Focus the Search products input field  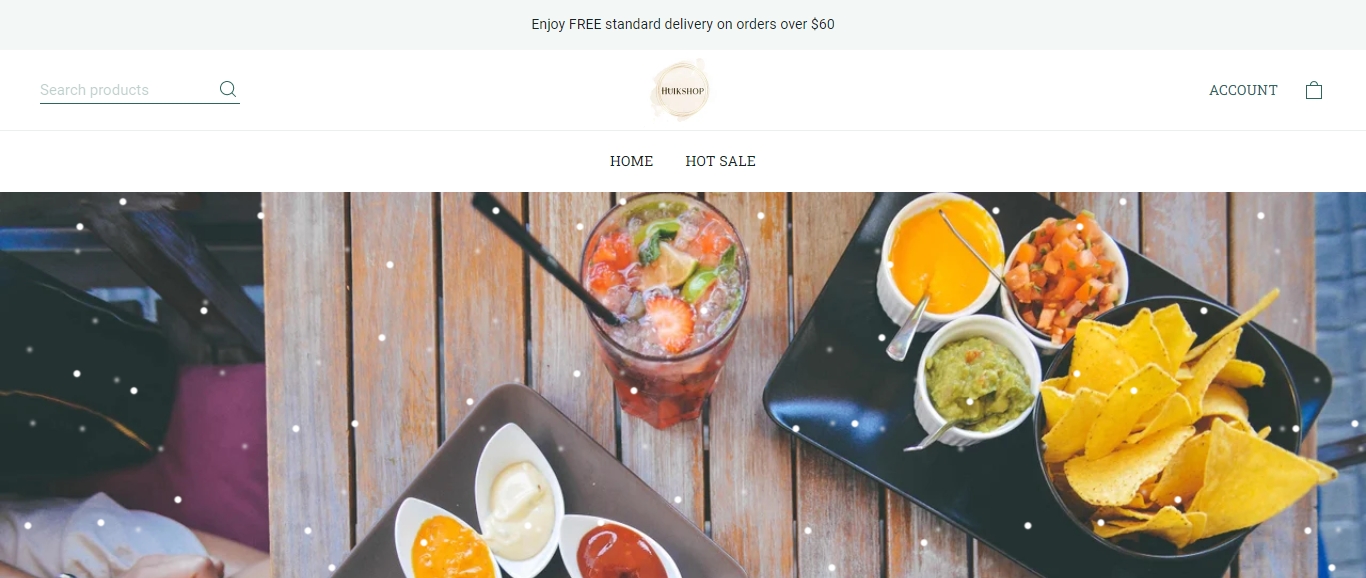(x=127, y=90)
